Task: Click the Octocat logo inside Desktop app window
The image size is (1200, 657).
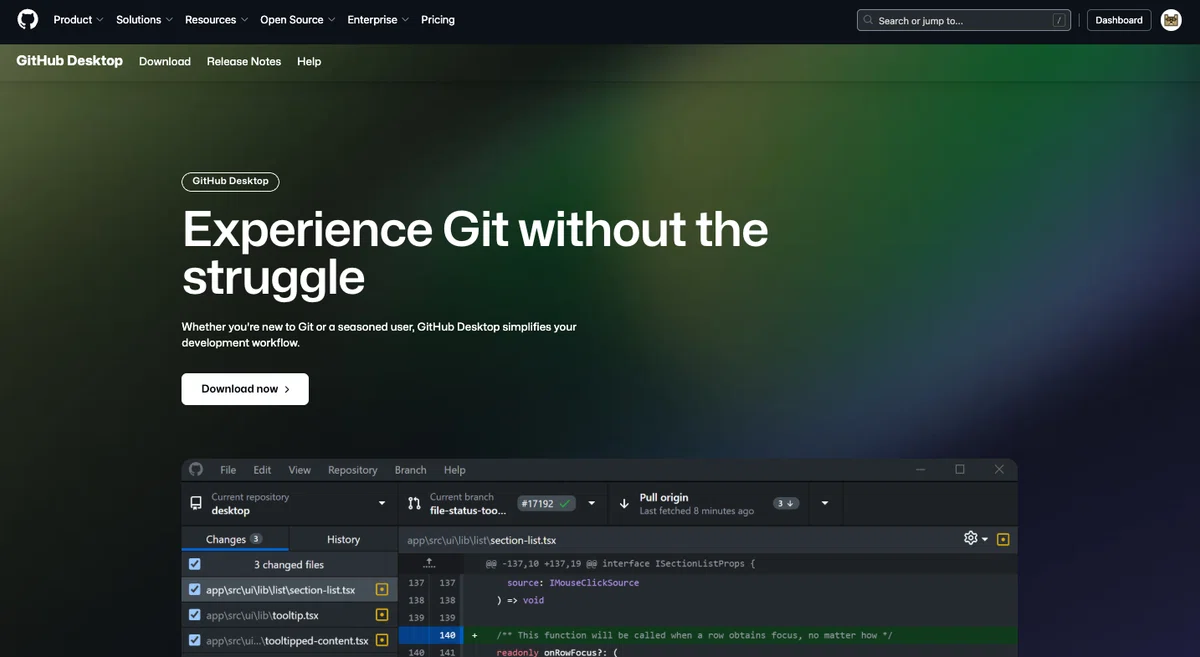Action: [x=196, y=469]
